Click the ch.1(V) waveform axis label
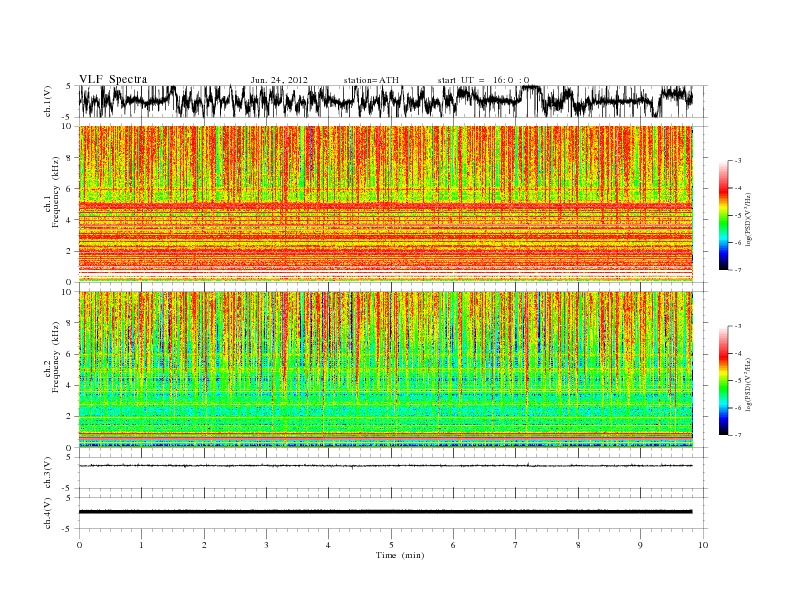Screen dimensions: 792x612 click(48, 101)
